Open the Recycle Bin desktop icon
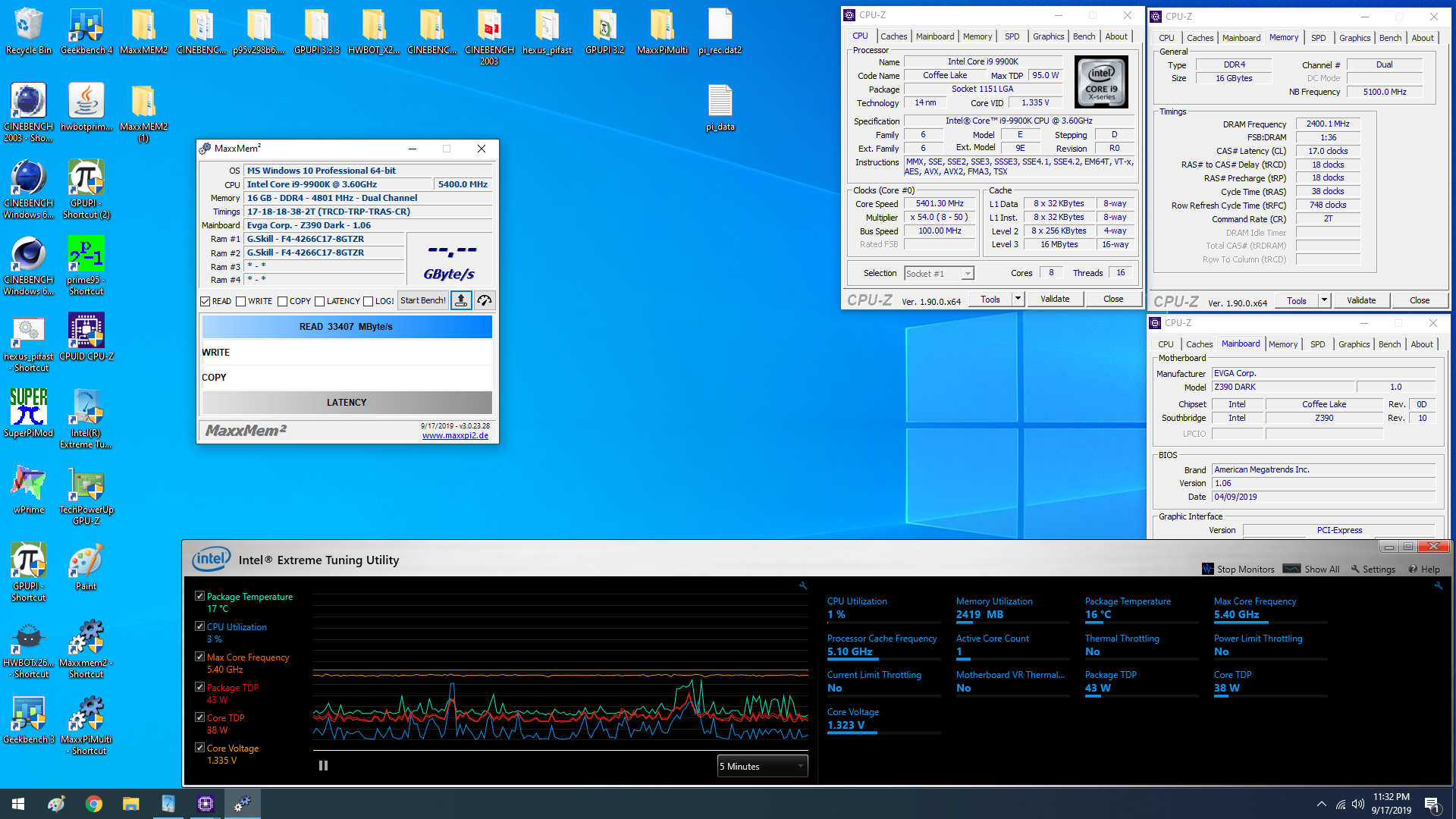 29,31
